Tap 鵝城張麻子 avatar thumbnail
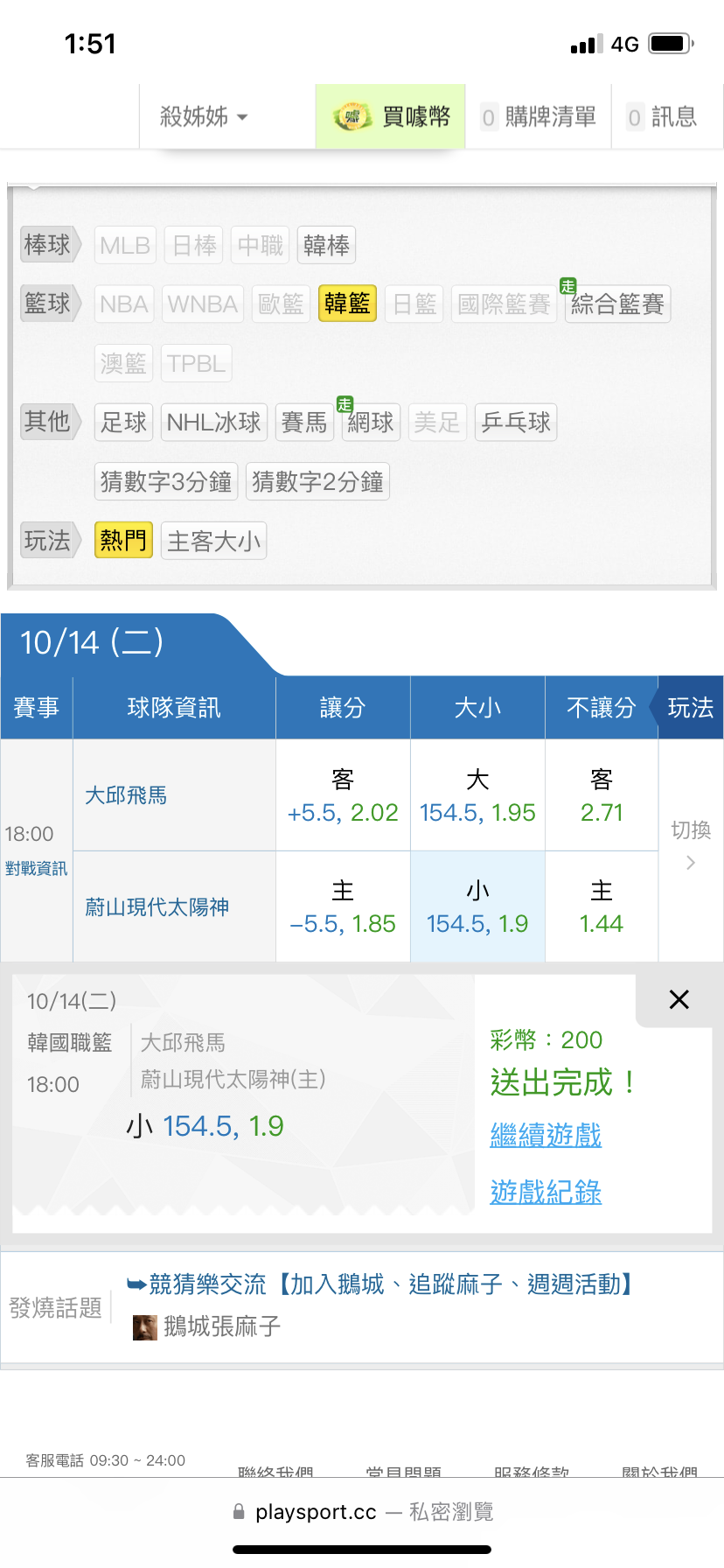This screenshot has height=1568, width=724. pos(144,1327)
